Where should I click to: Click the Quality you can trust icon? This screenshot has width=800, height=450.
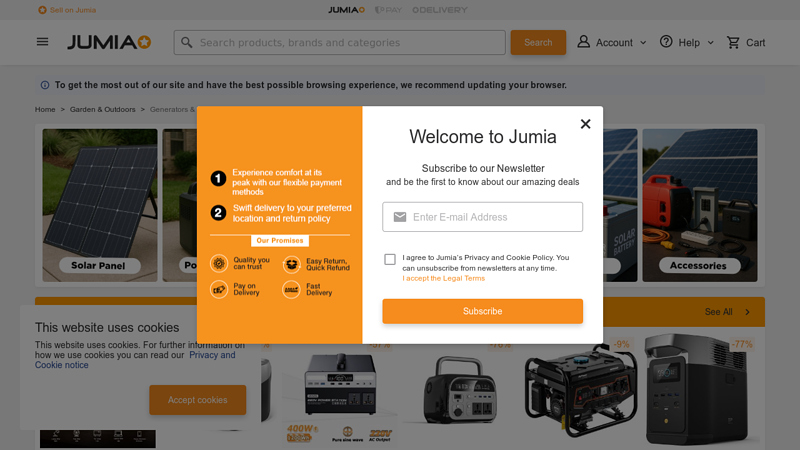point(219,263)
